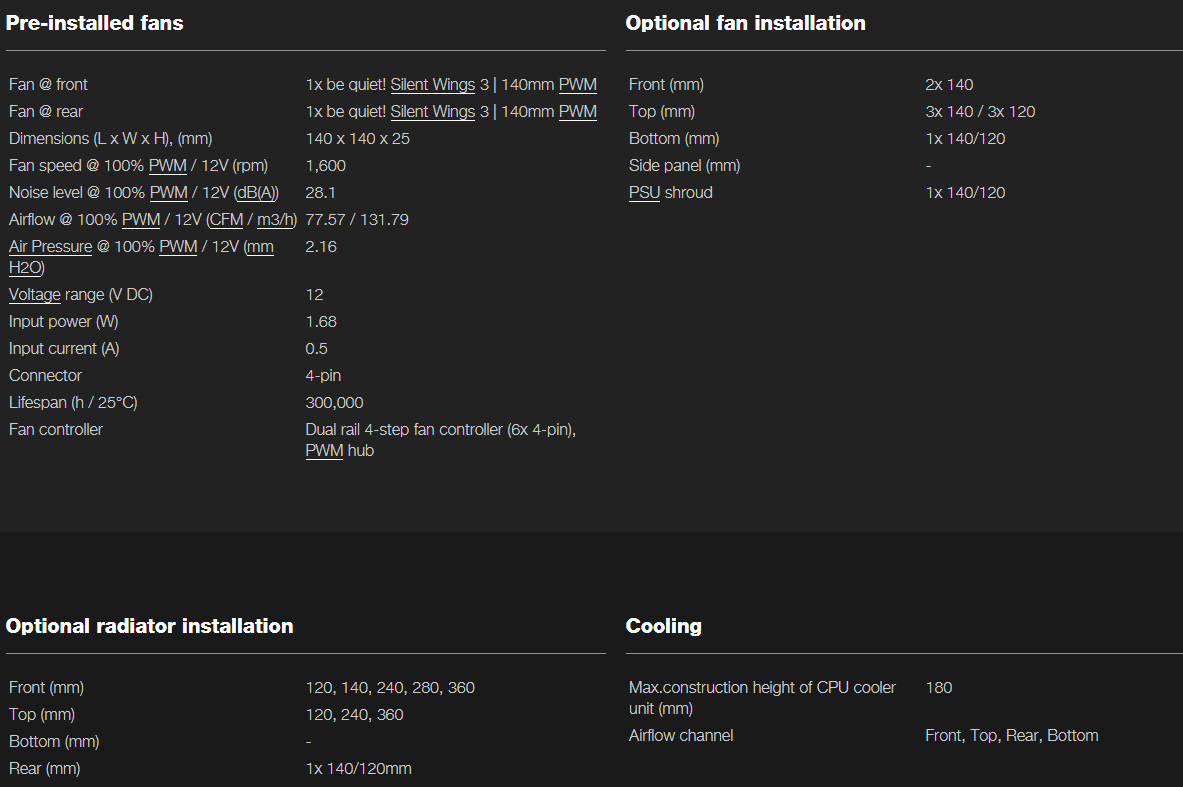Click 'Side panel (mm)' label

(x=684, y=166)
